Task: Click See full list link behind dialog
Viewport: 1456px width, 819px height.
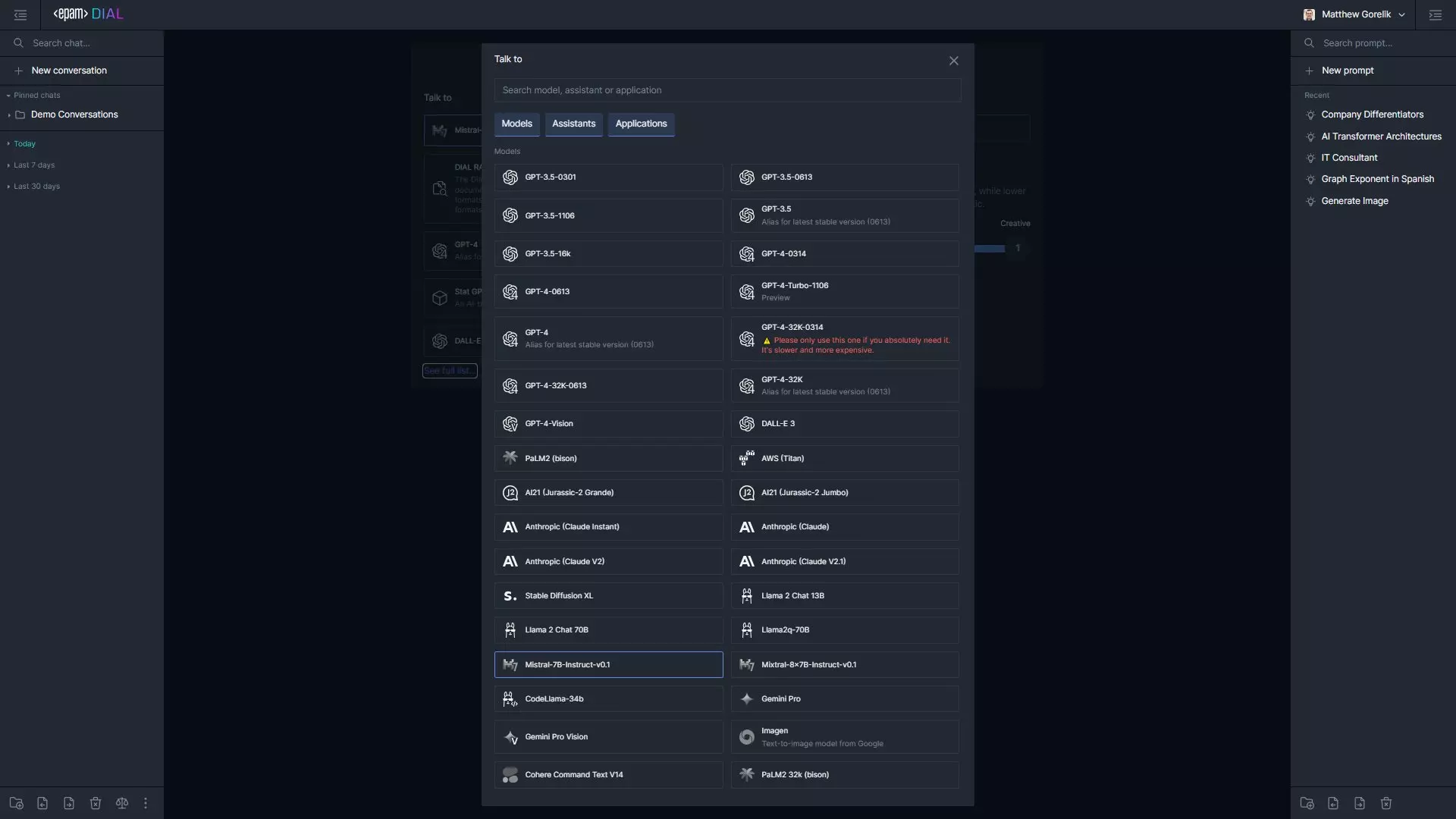Action: click(x=450, y=371)
